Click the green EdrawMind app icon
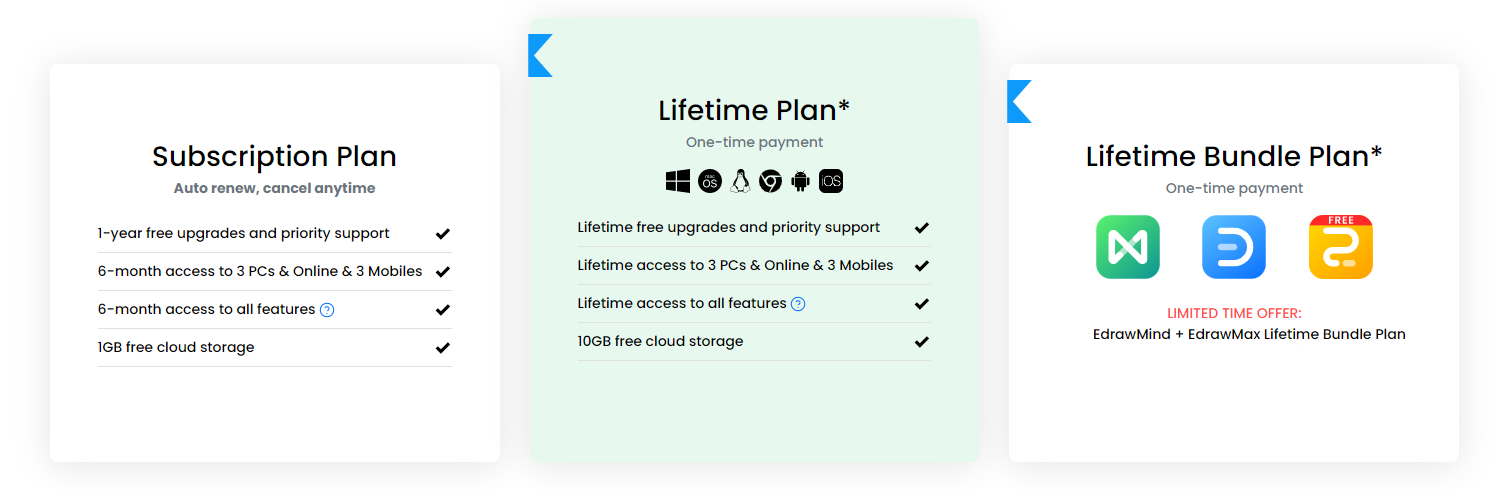The image size is (1505, 489). point(1128,247)
